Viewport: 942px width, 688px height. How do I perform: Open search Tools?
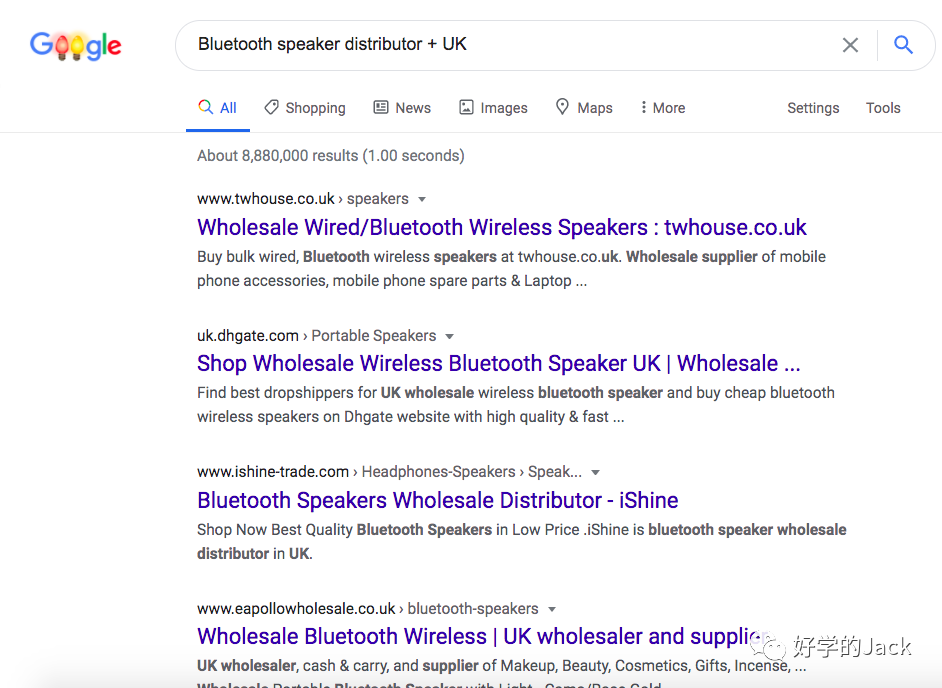click(883, 108)
